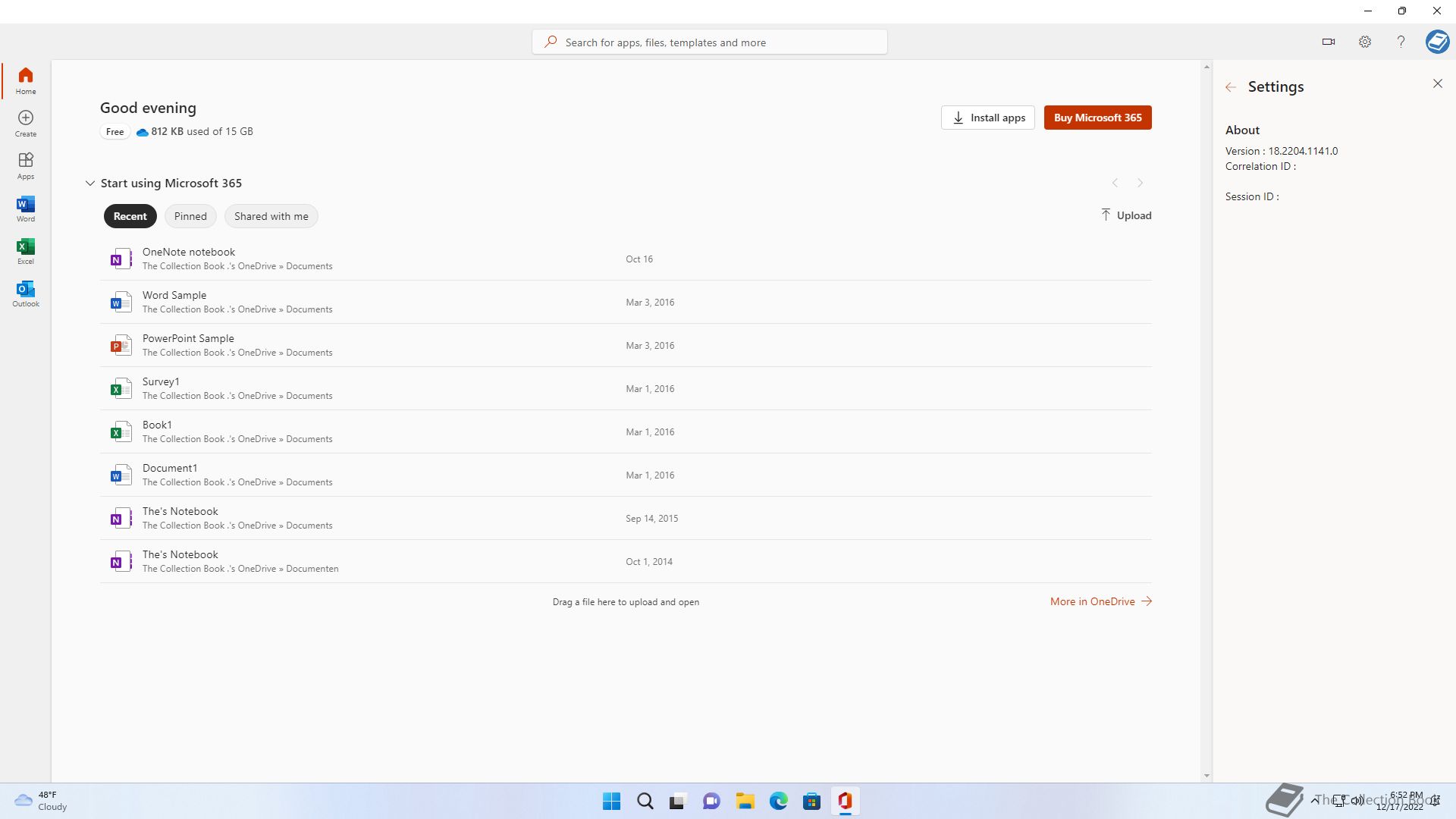Image resolution: width=1456 pixels, height=819 pixels.
Task: Show hidden system tray icons chevron
Action: [1314, 800]
